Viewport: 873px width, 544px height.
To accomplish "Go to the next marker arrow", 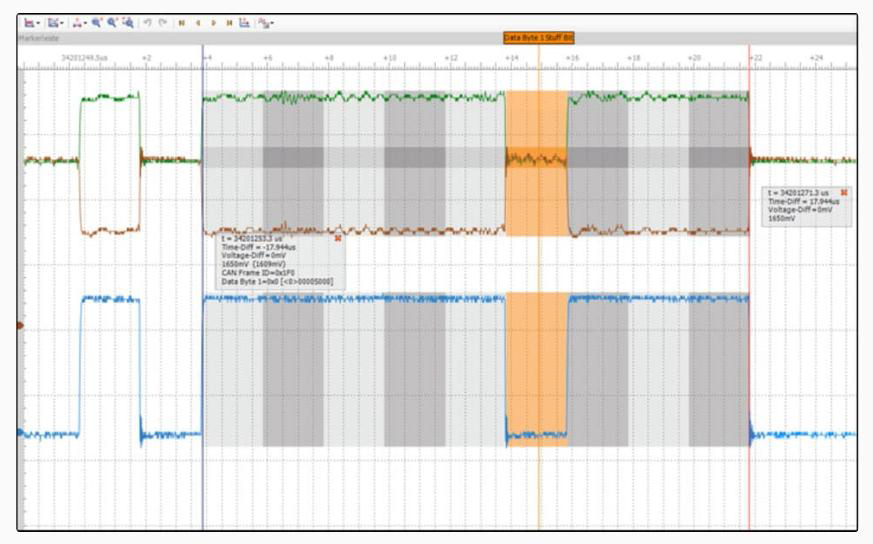I will point(213,23).
